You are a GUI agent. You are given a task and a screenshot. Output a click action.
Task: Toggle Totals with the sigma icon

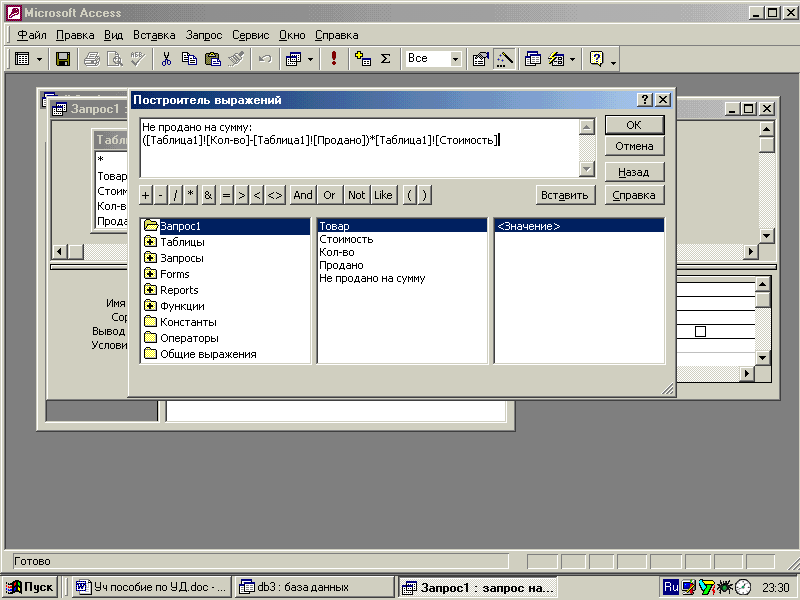pyautogui.click(x=386, y=59)
